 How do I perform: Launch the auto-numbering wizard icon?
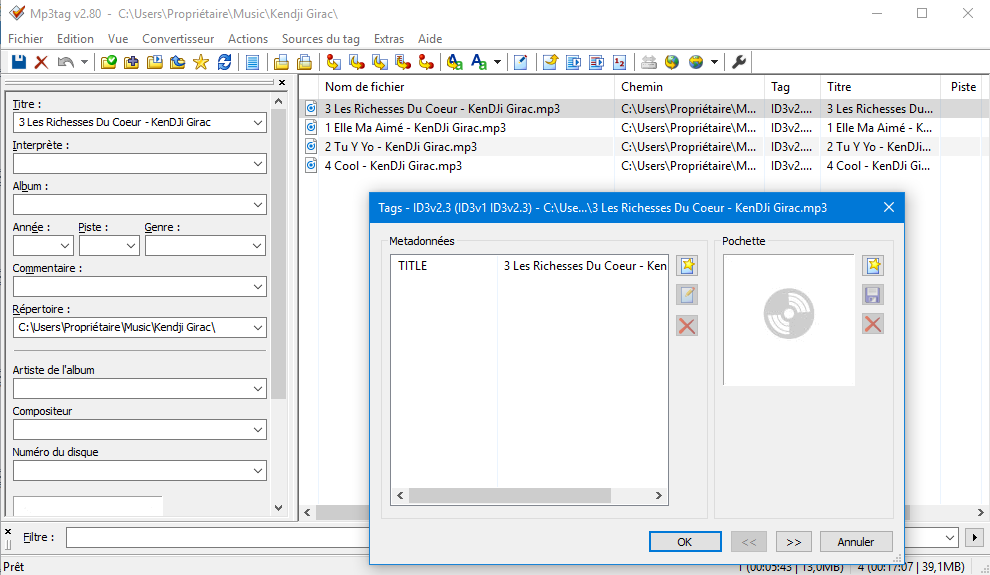(620, 62)
